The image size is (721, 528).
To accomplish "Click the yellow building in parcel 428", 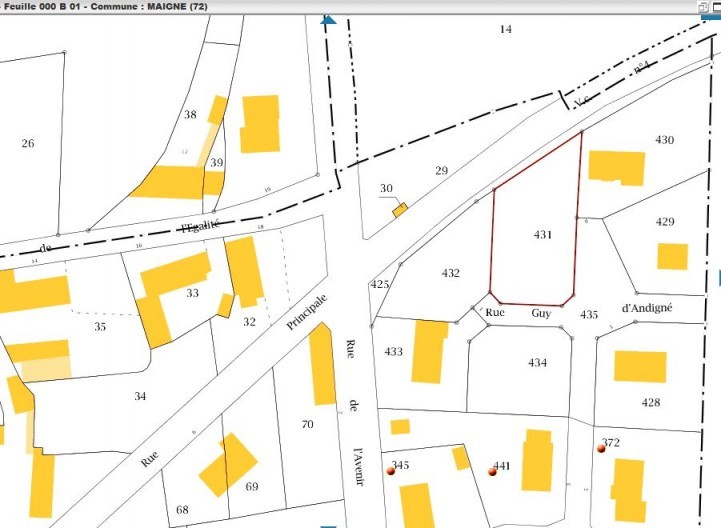I will 639,366.
